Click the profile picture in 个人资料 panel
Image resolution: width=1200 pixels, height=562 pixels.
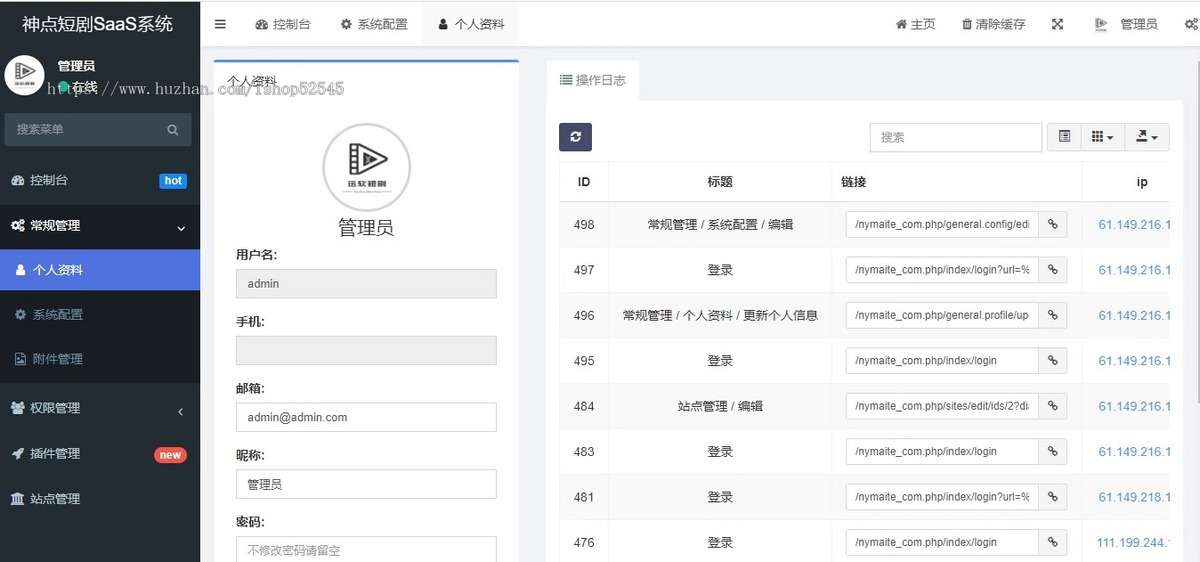click(x=366, y=167)
